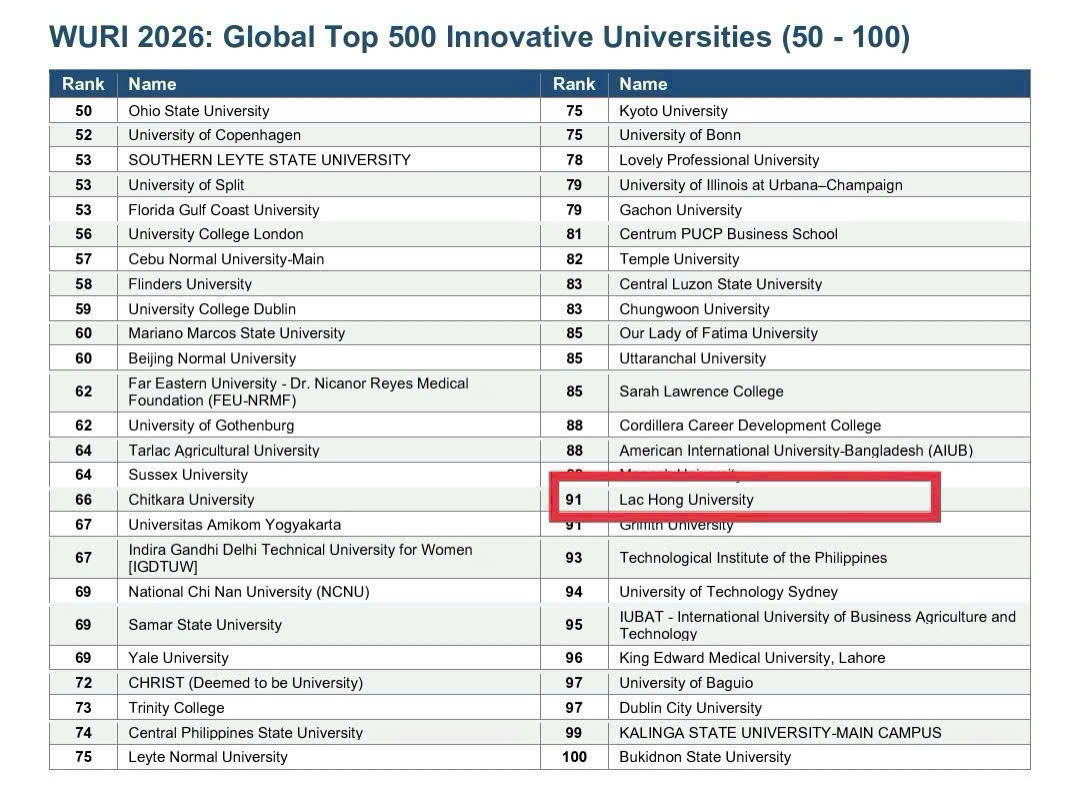Click University of Copenhagen in the list

pyautogui.click(x=214, y=135)
